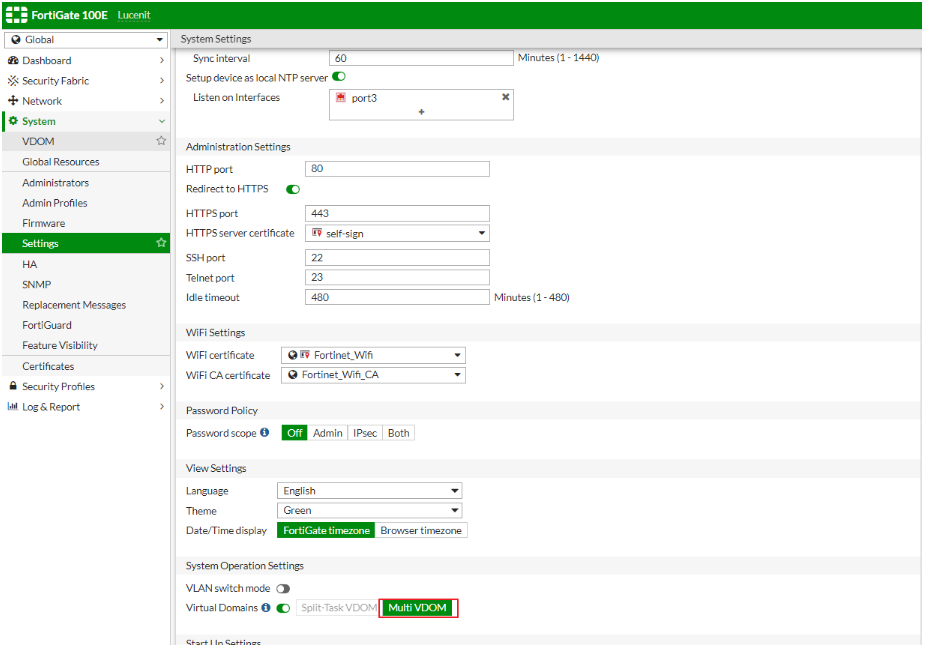
Task: Click the Virtual Domains info icon
Action: (266, 607)
